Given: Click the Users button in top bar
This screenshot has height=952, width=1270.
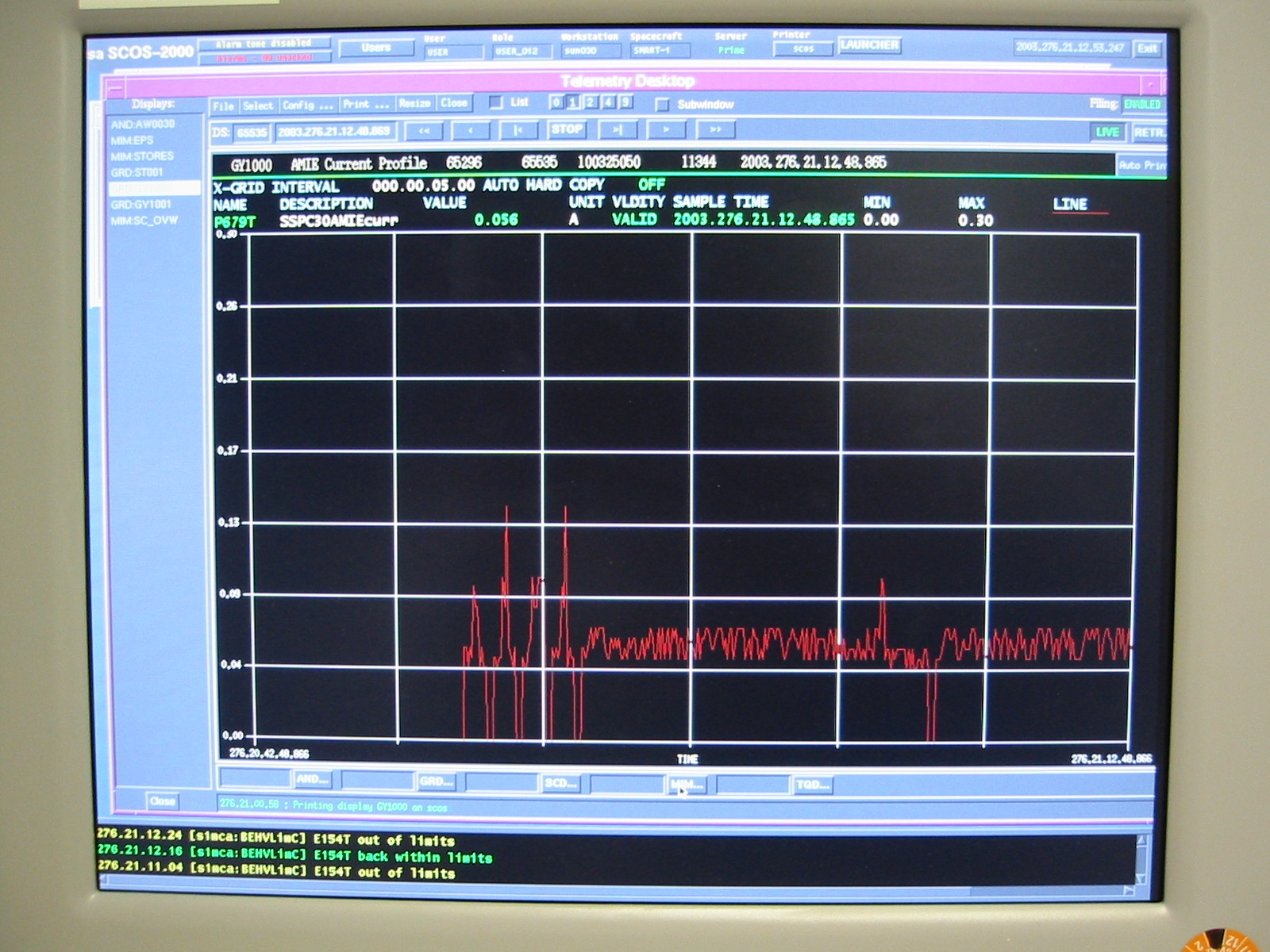Looking at the screenshot, I should [376, 48].
